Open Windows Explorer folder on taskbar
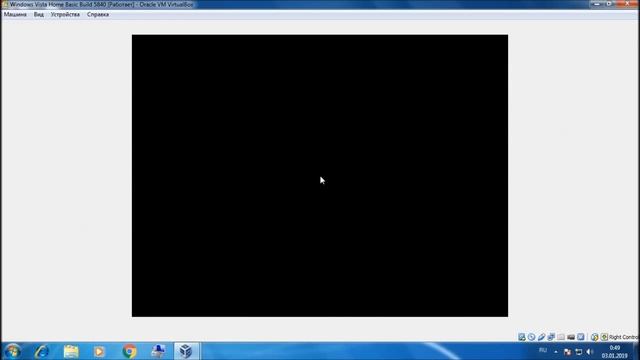Viewport: 640px width, 360px height. [x=71, y=351]
